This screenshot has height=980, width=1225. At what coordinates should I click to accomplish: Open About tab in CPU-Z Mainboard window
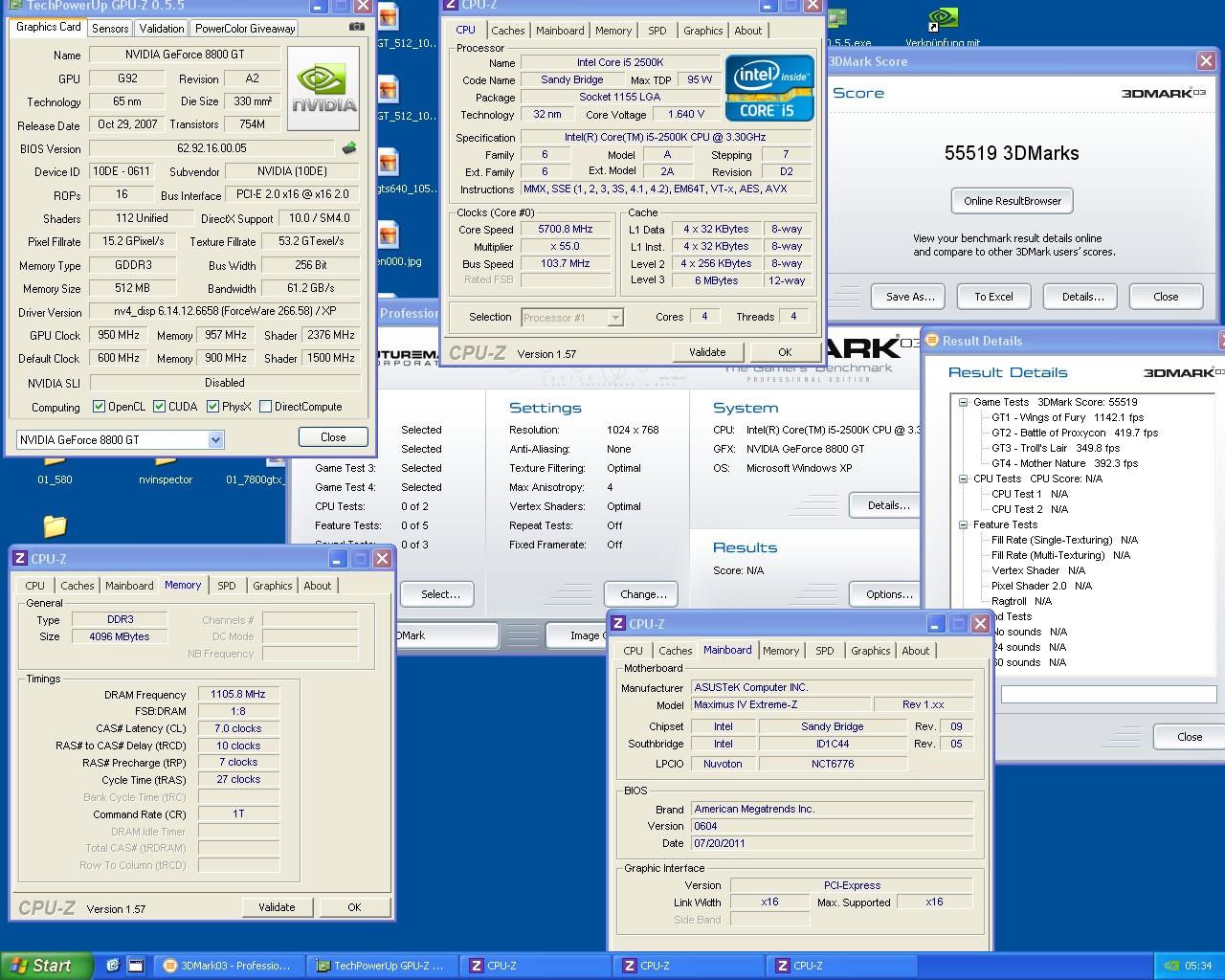[916, 651]
